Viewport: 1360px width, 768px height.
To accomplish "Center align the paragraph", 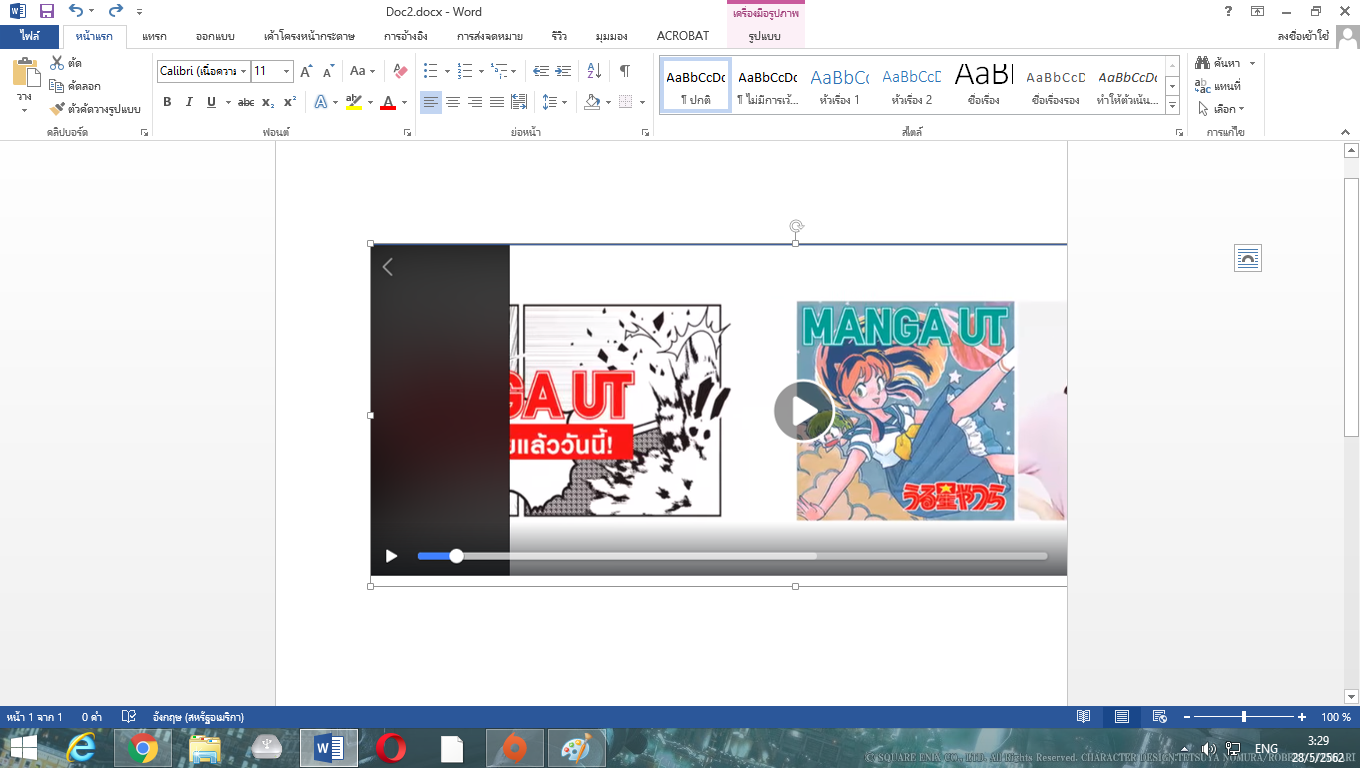I will [x=453, y=102].
